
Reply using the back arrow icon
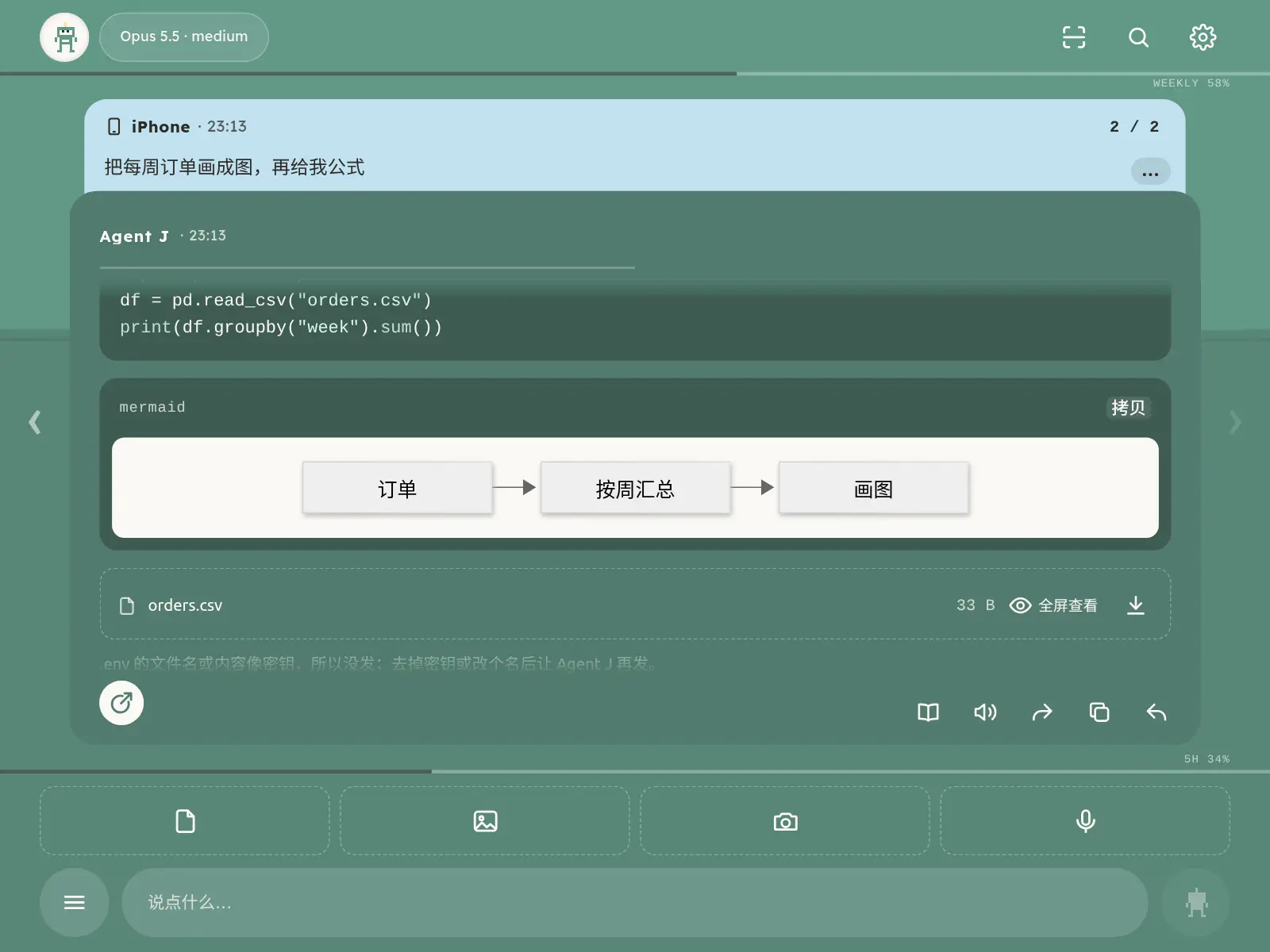(1156, 712)
